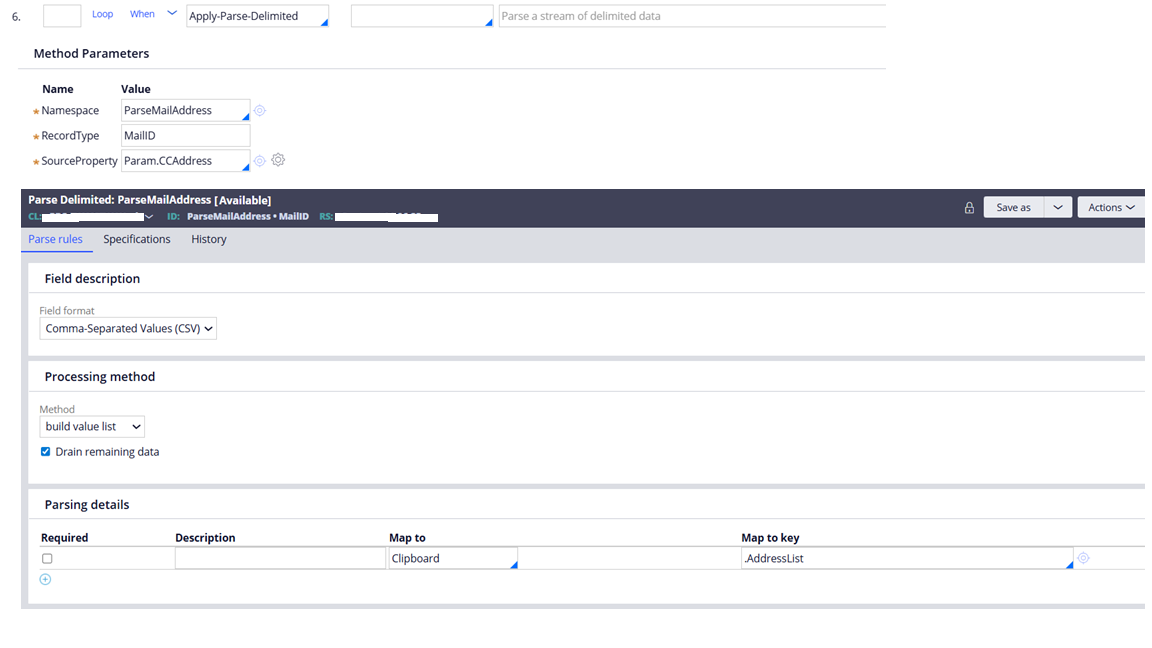
Task: Add a parsing row with plus icon
Action: (x=45, y=580)
